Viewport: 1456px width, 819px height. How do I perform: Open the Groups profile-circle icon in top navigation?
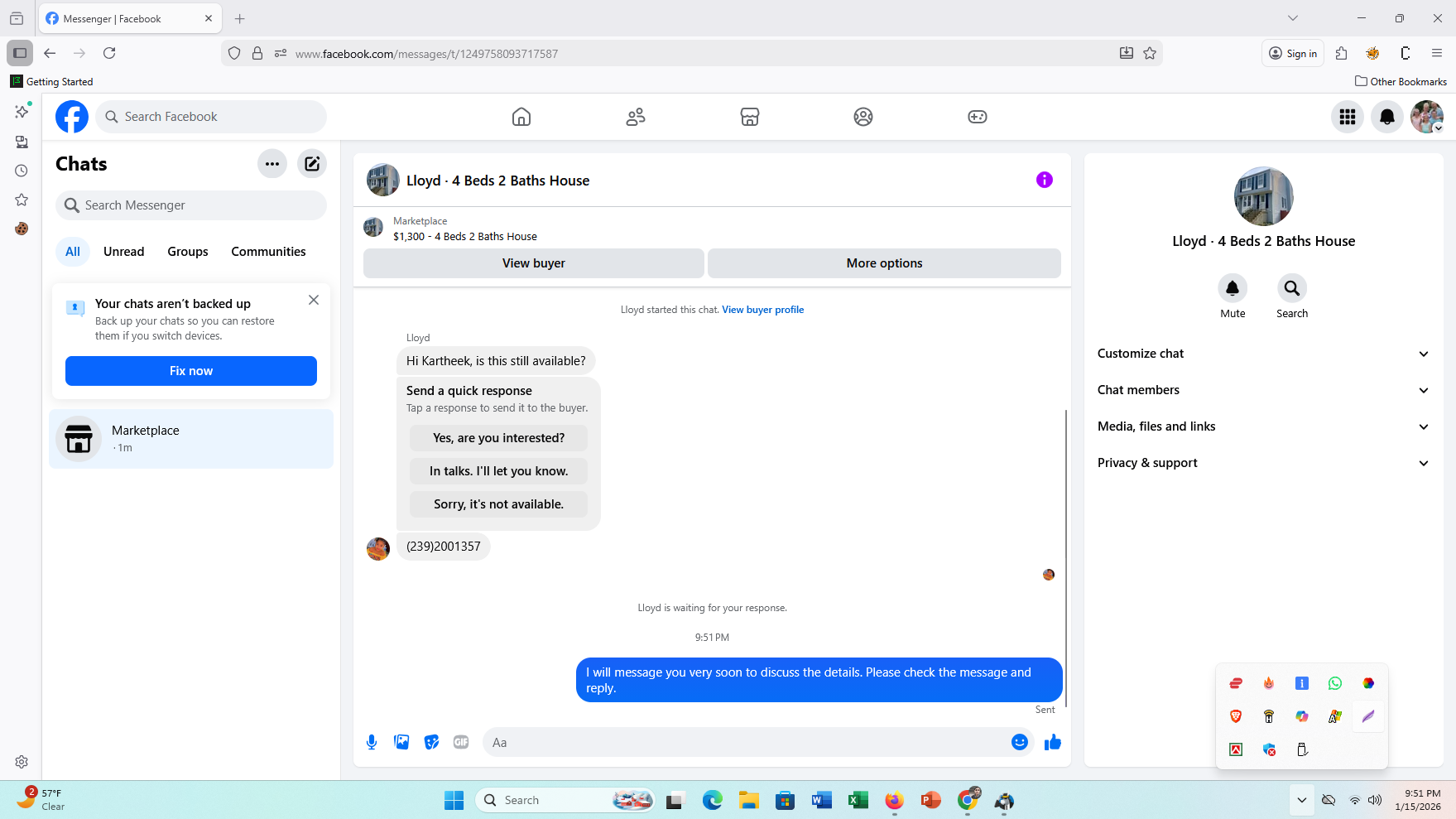pos(863,117)
